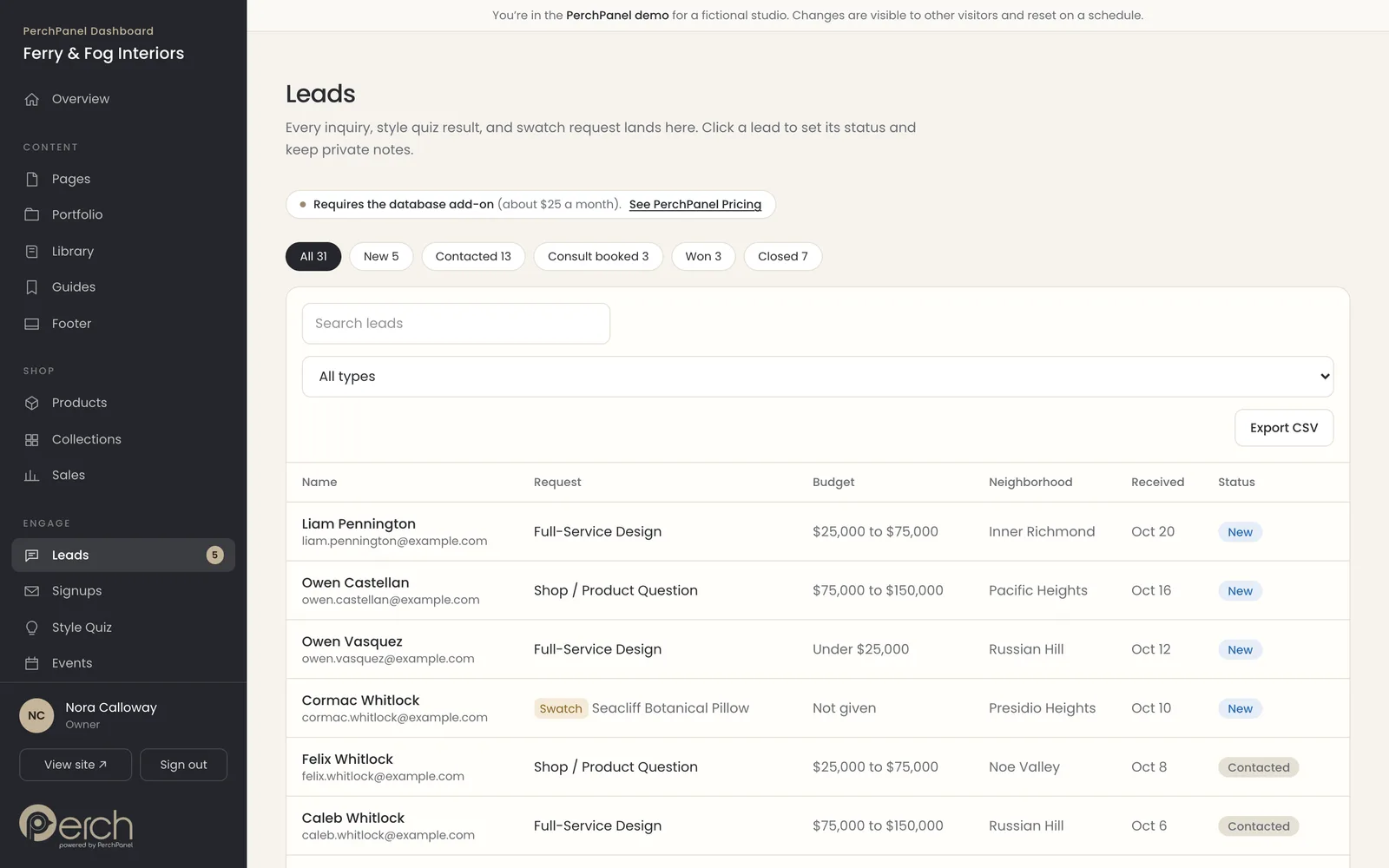Click the Leads message icon
The image size is (1389, 868).
click(x=32, y=555)
